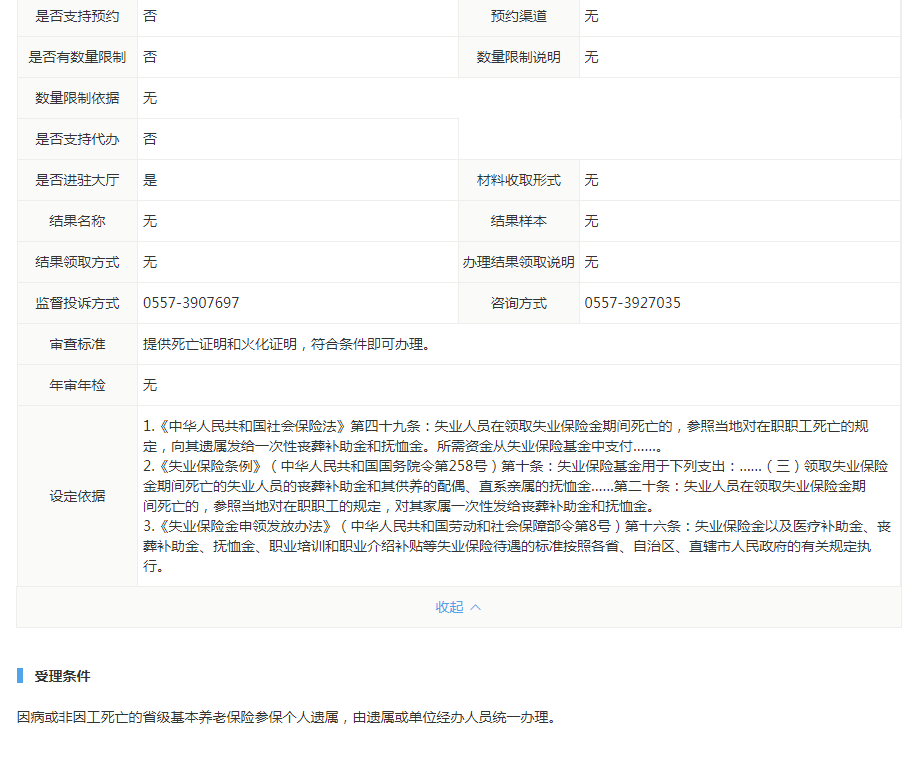Click the review standard text about 死亡证明和火化证明
The image size is (913, 763).
pyautogui.click(x=286, y=344)
